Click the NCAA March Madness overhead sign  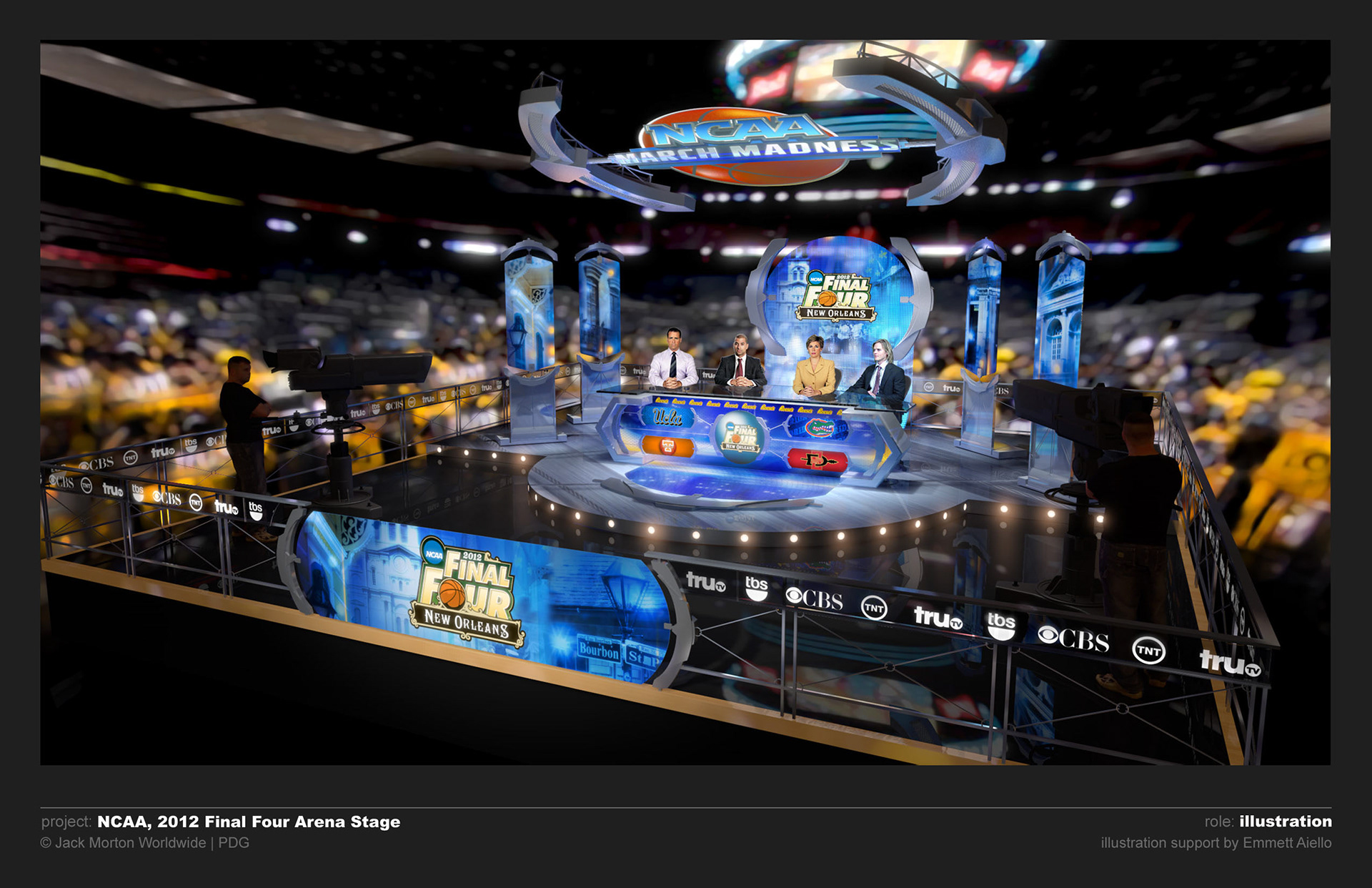point(747,143)
